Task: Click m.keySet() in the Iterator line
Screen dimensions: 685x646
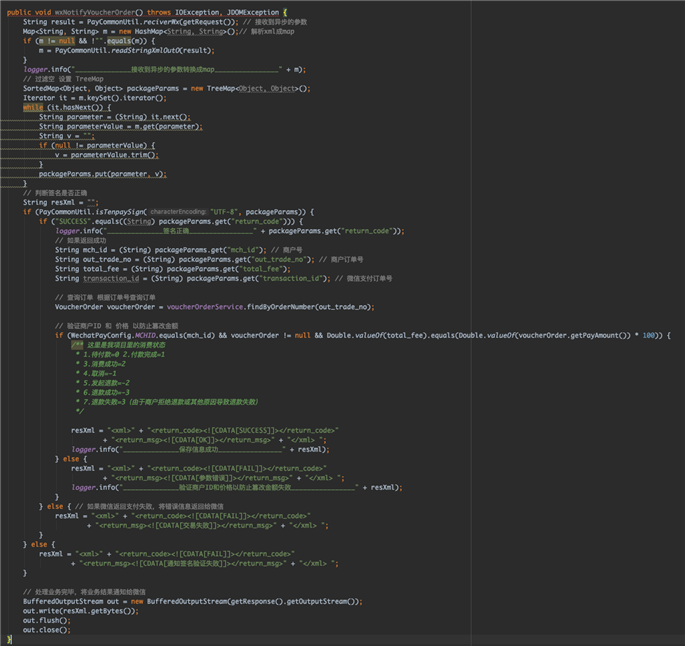Action: click(x=99, y=98)
